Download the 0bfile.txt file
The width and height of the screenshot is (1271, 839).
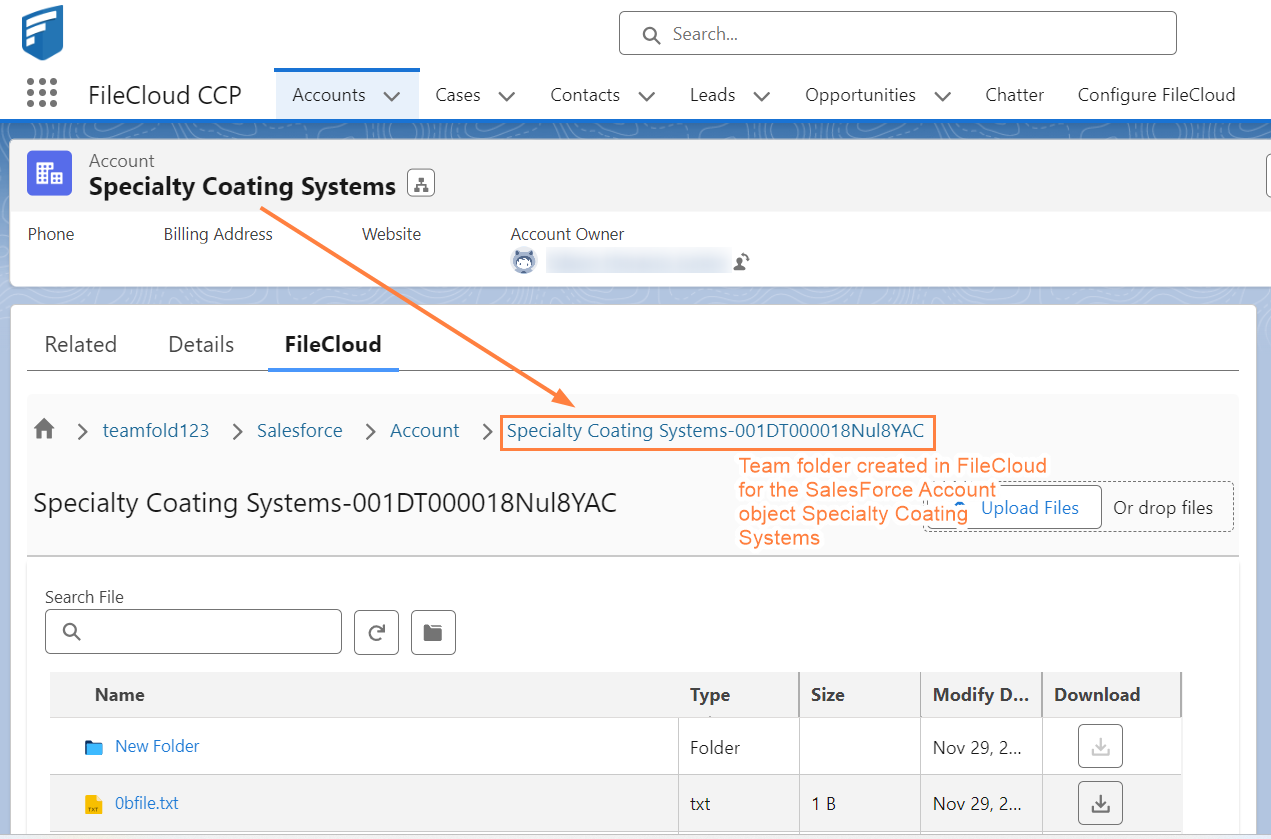tap(1100, 802)
